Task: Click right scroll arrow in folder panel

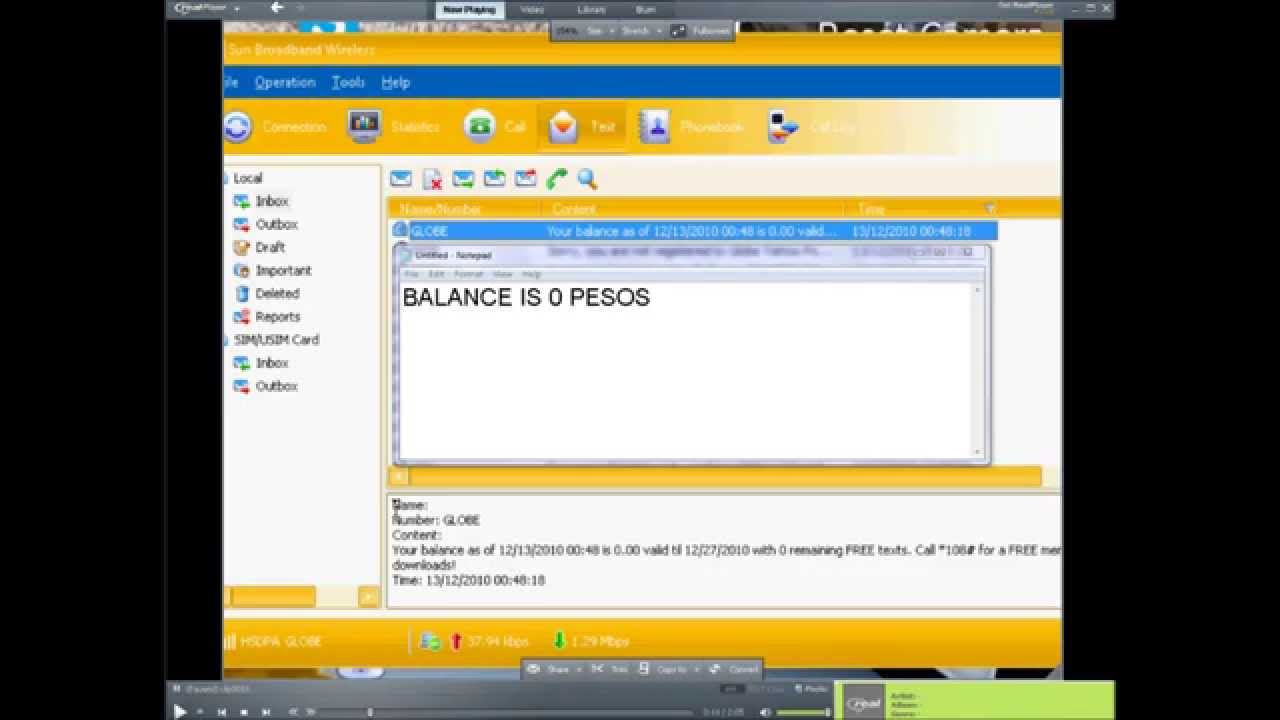Action: 369,597
